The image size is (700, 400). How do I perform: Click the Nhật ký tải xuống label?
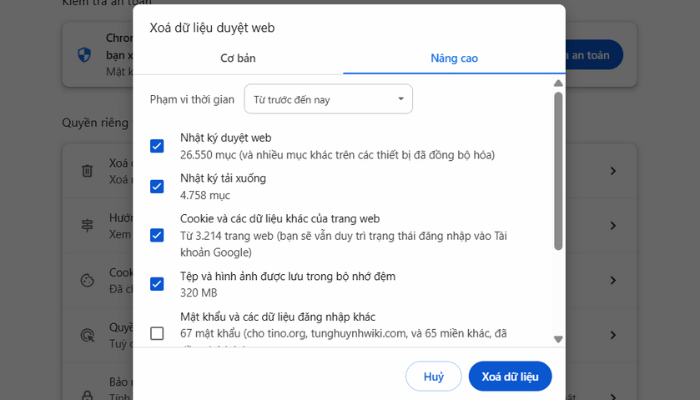(223, 178)
